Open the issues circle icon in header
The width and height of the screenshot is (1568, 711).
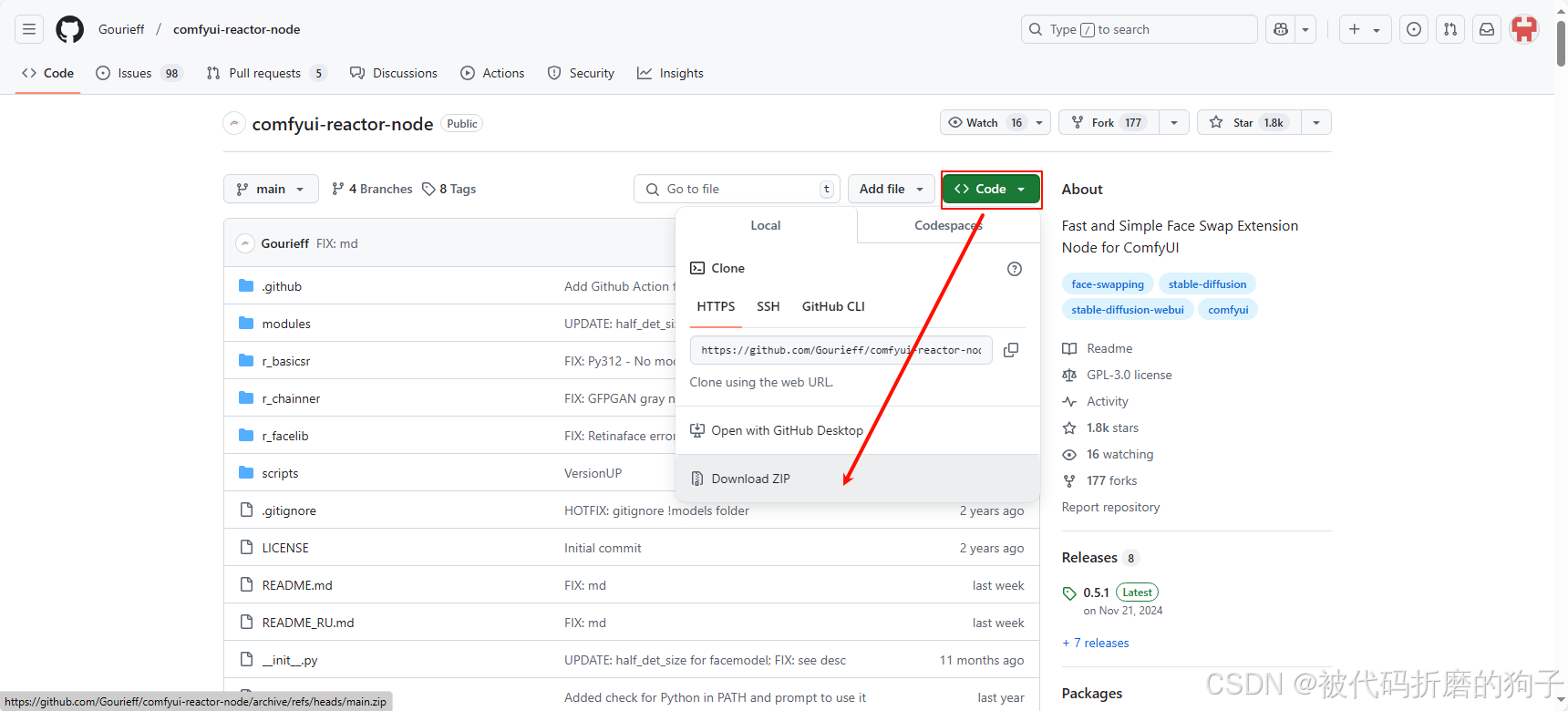pos(1414,29)
